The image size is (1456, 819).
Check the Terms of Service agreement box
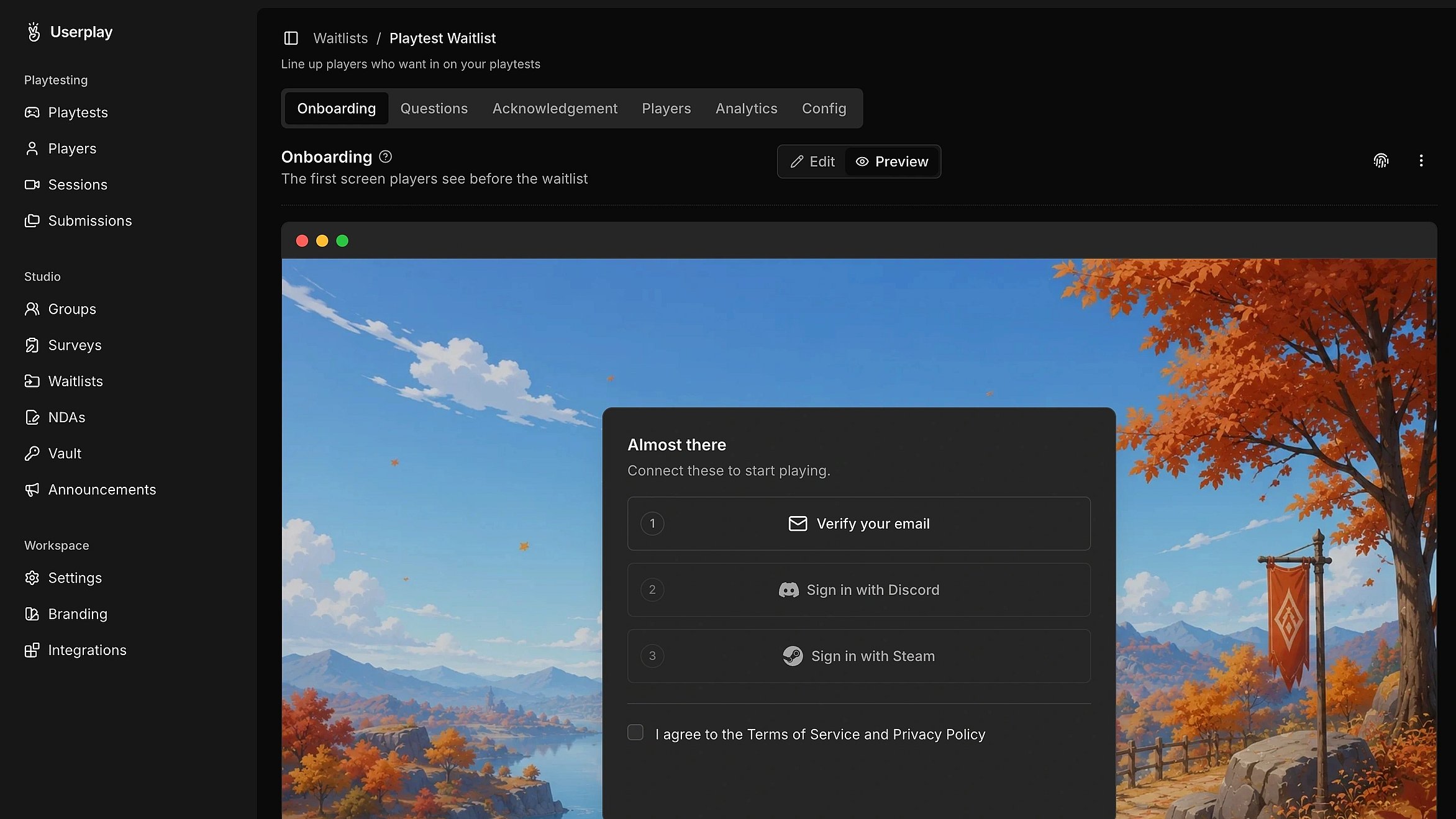click(635, 733)
